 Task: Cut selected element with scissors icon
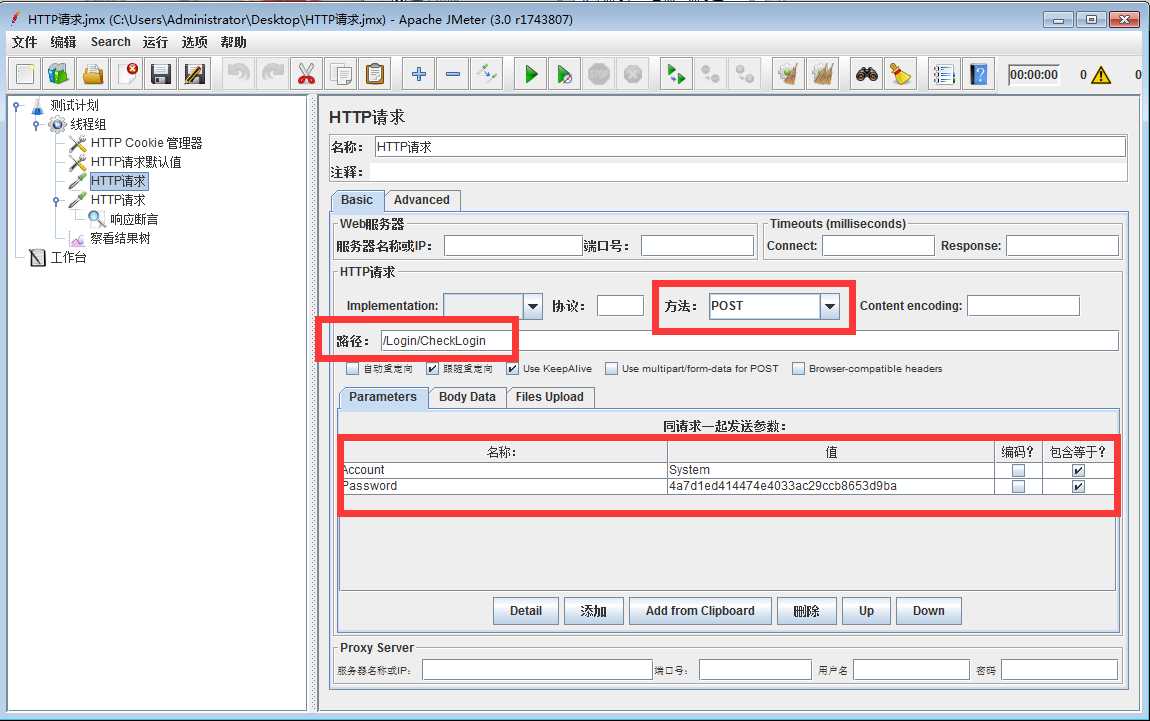[x=307, y=74]
